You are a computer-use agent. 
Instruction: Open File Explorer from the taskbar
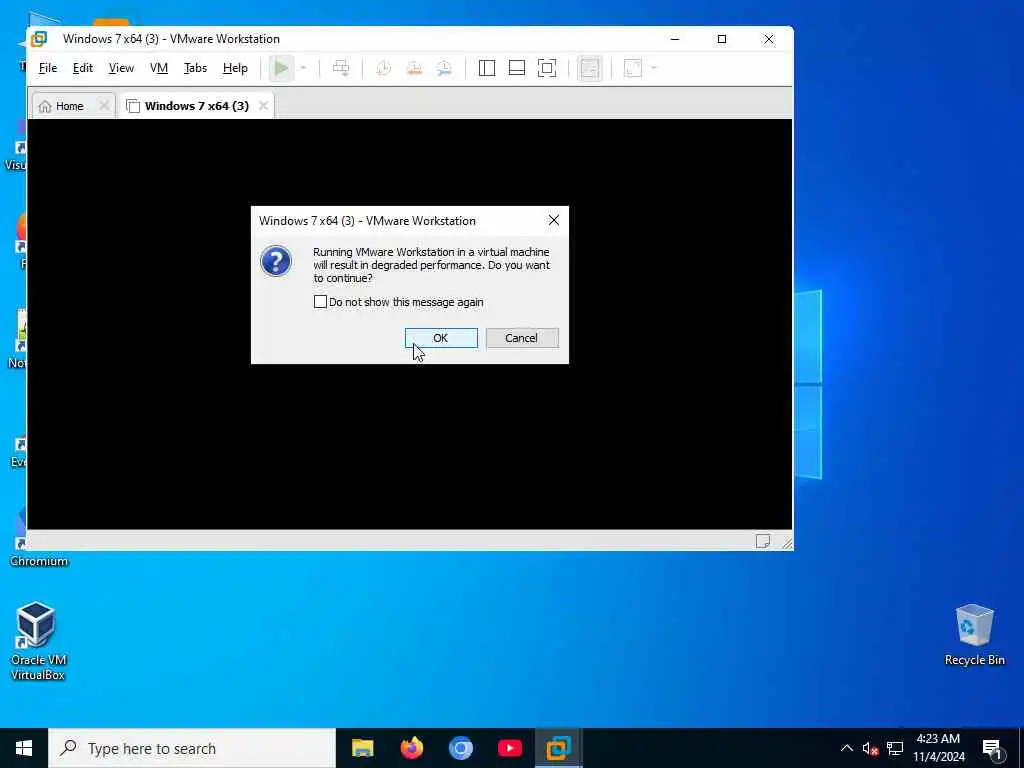click(x=362, y=748)
